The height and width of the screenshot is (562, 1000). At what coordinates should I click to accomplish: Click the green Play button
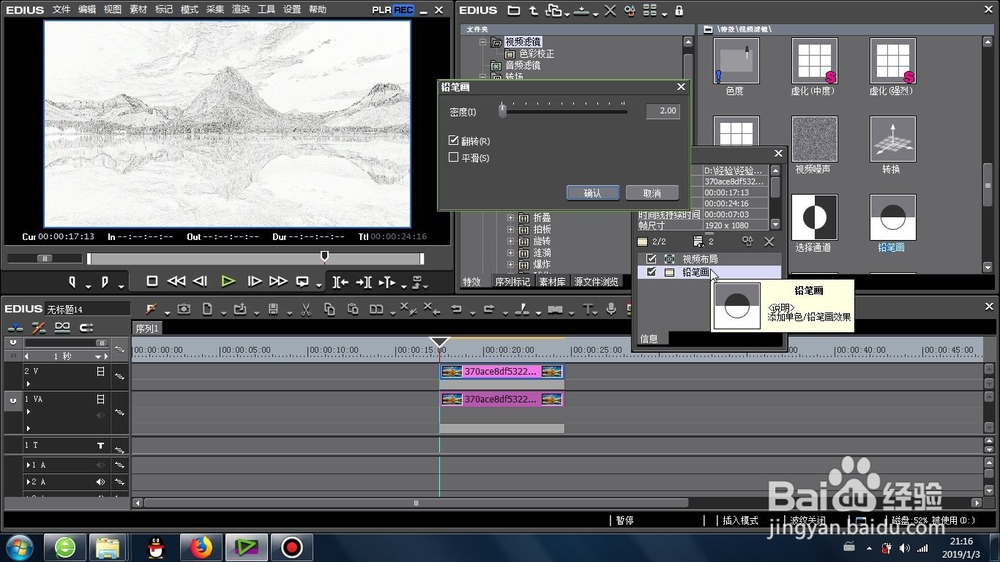(x=228, y=281)
